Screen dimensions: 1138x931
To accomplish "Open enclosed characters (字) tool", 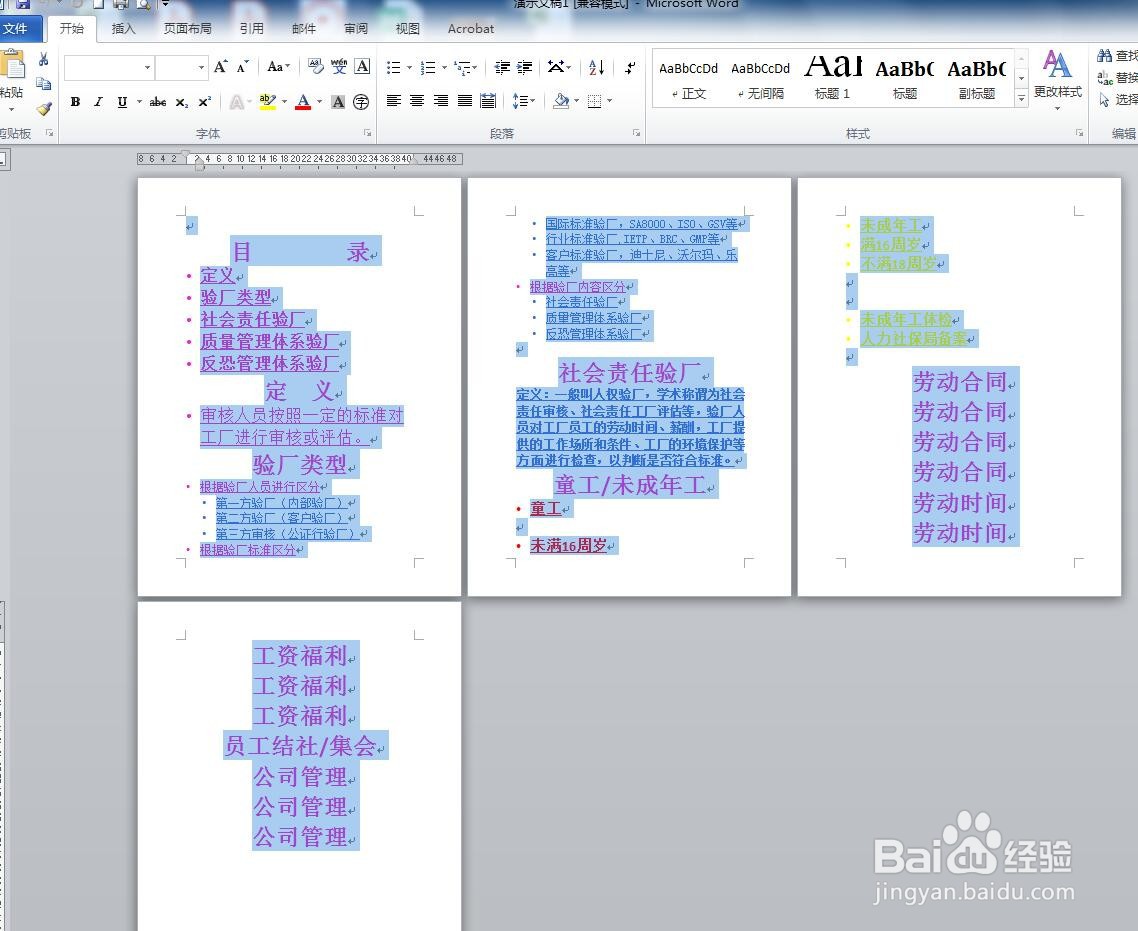I will pos(361,102).
